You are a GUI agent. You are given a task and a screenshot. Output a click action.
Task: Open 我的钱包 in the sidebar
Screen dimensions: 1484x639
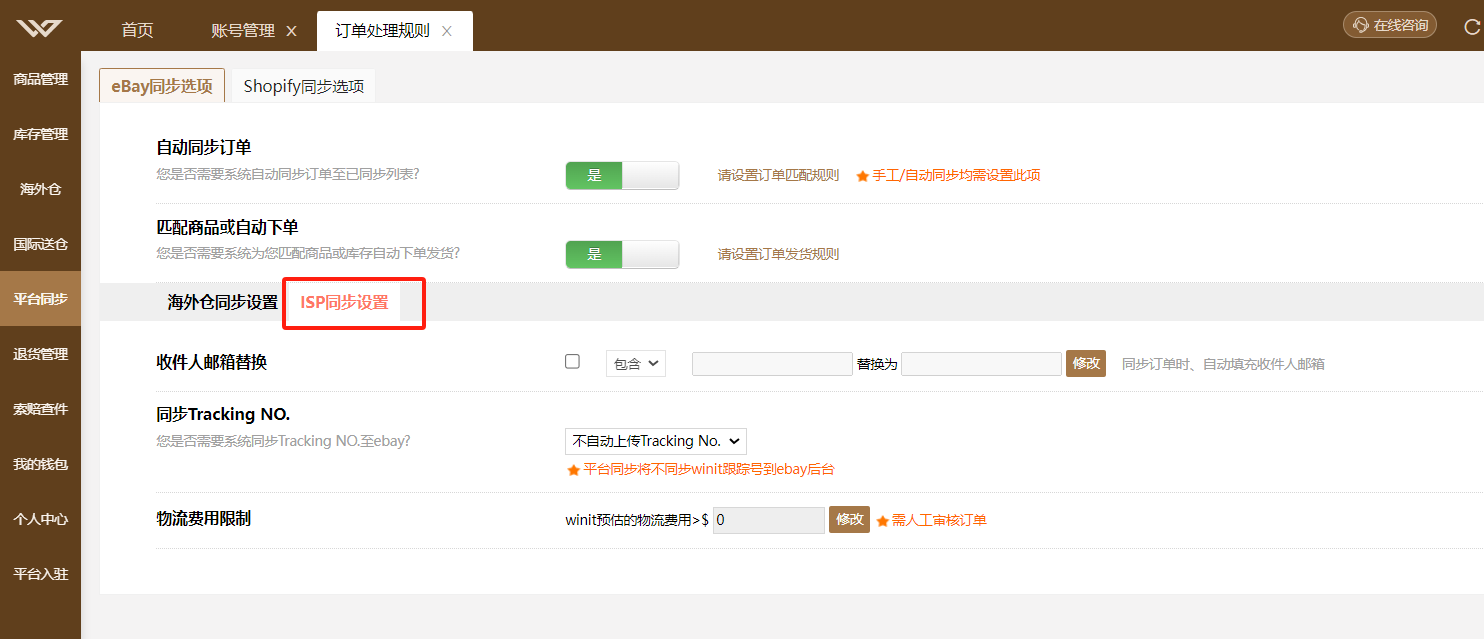pyautogui.click(x=40, y=464)
